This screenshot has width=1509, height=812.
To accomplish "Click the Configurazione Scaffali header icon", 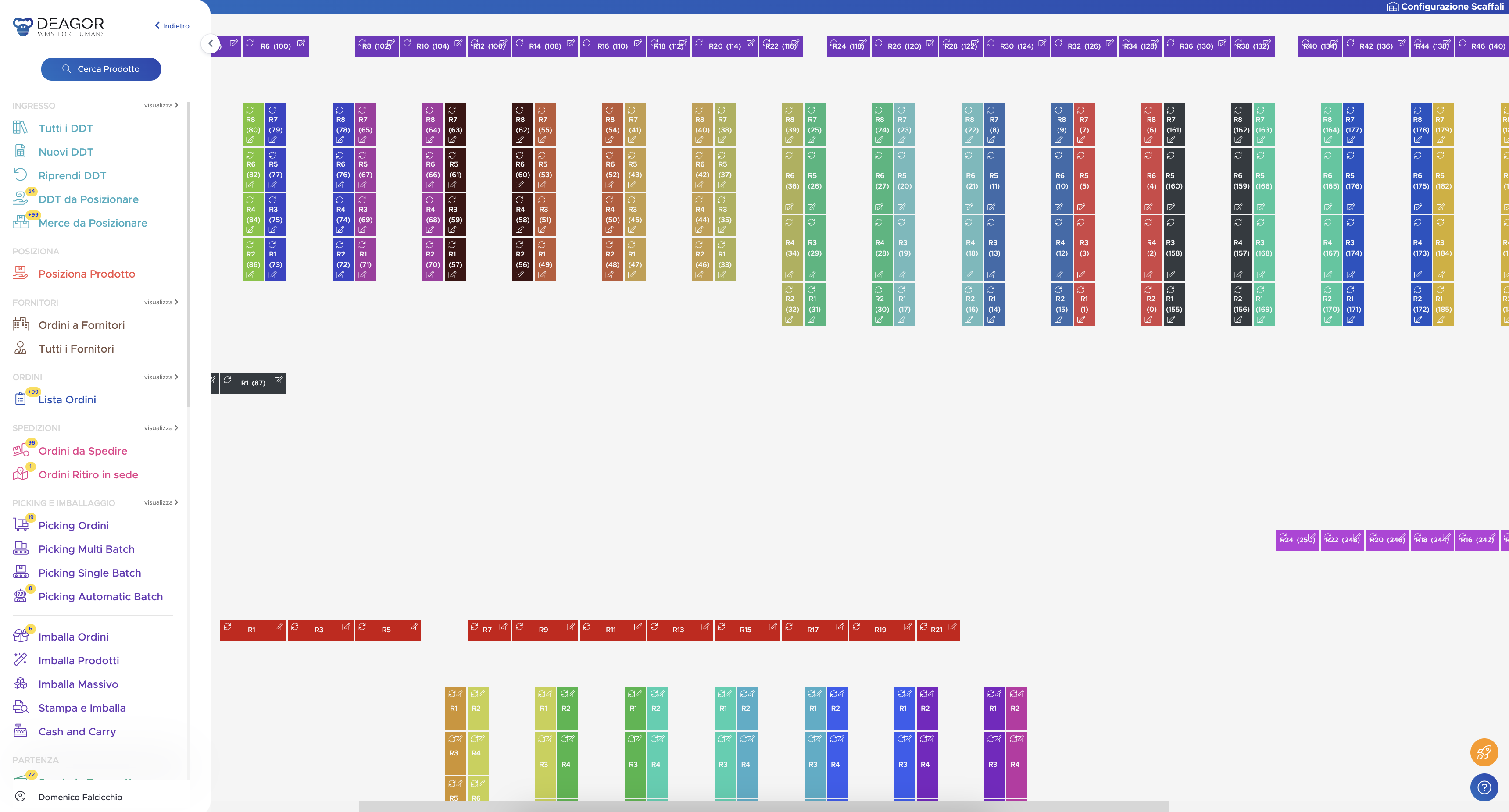I will pos(1392,7).
